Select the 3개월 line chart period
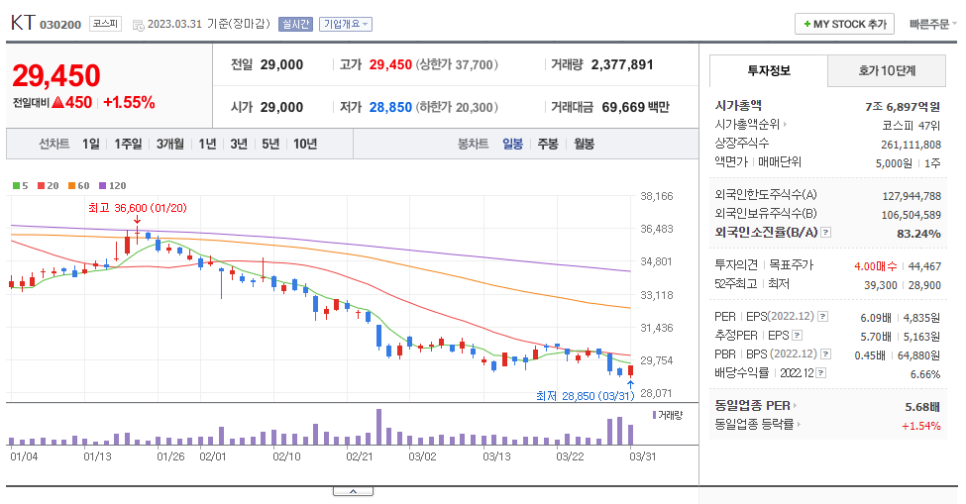The image size is (966, 504). coord(170,144)
